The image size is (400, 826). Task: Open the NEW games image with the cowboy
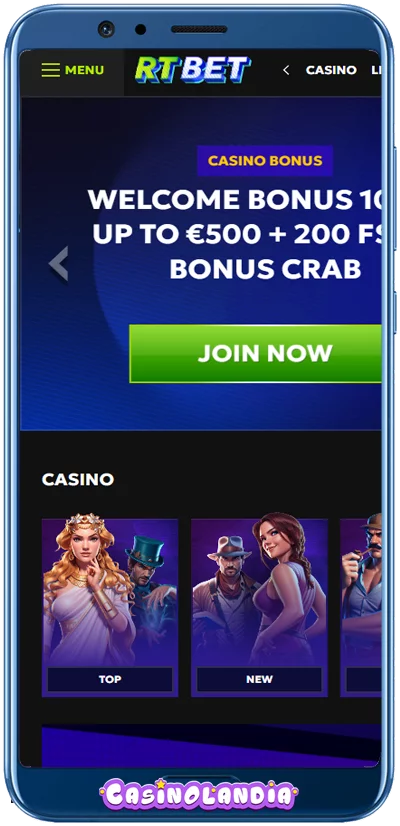pyautogui.click(x=259, y=592)
